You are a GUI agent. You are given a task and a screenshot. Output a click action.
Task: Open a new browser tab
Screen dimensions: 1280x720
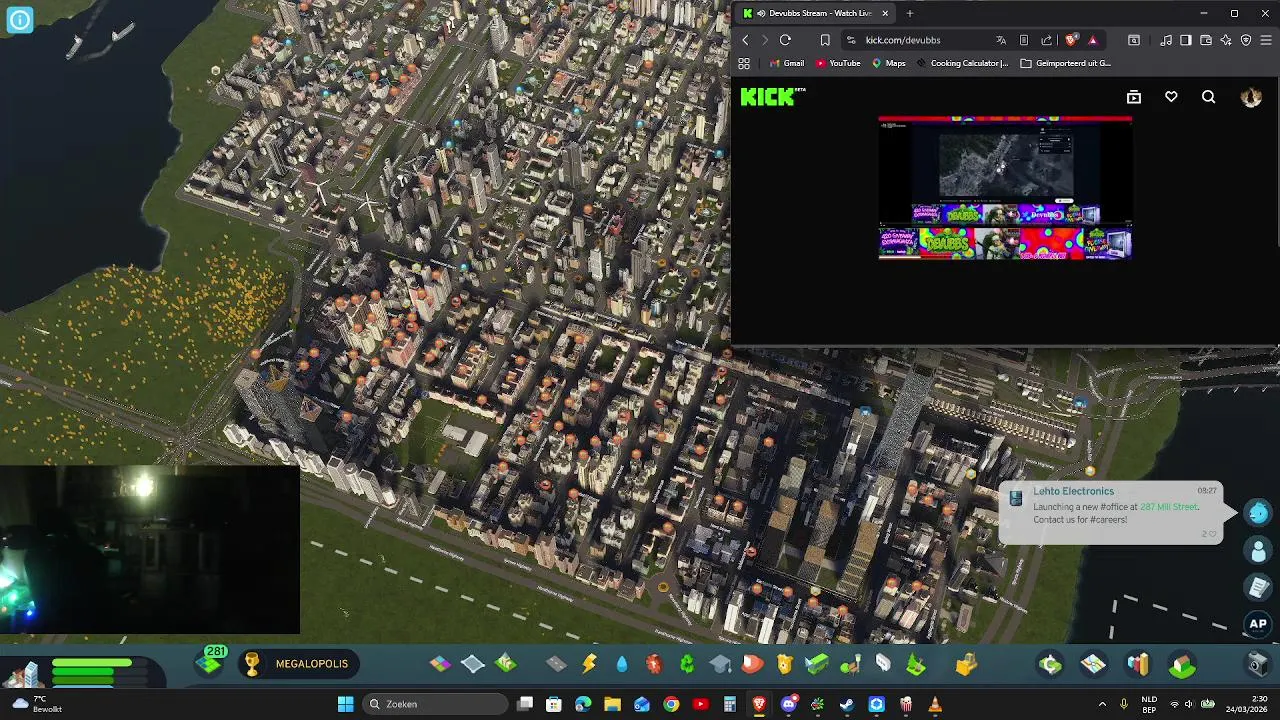tap(909, 13)
